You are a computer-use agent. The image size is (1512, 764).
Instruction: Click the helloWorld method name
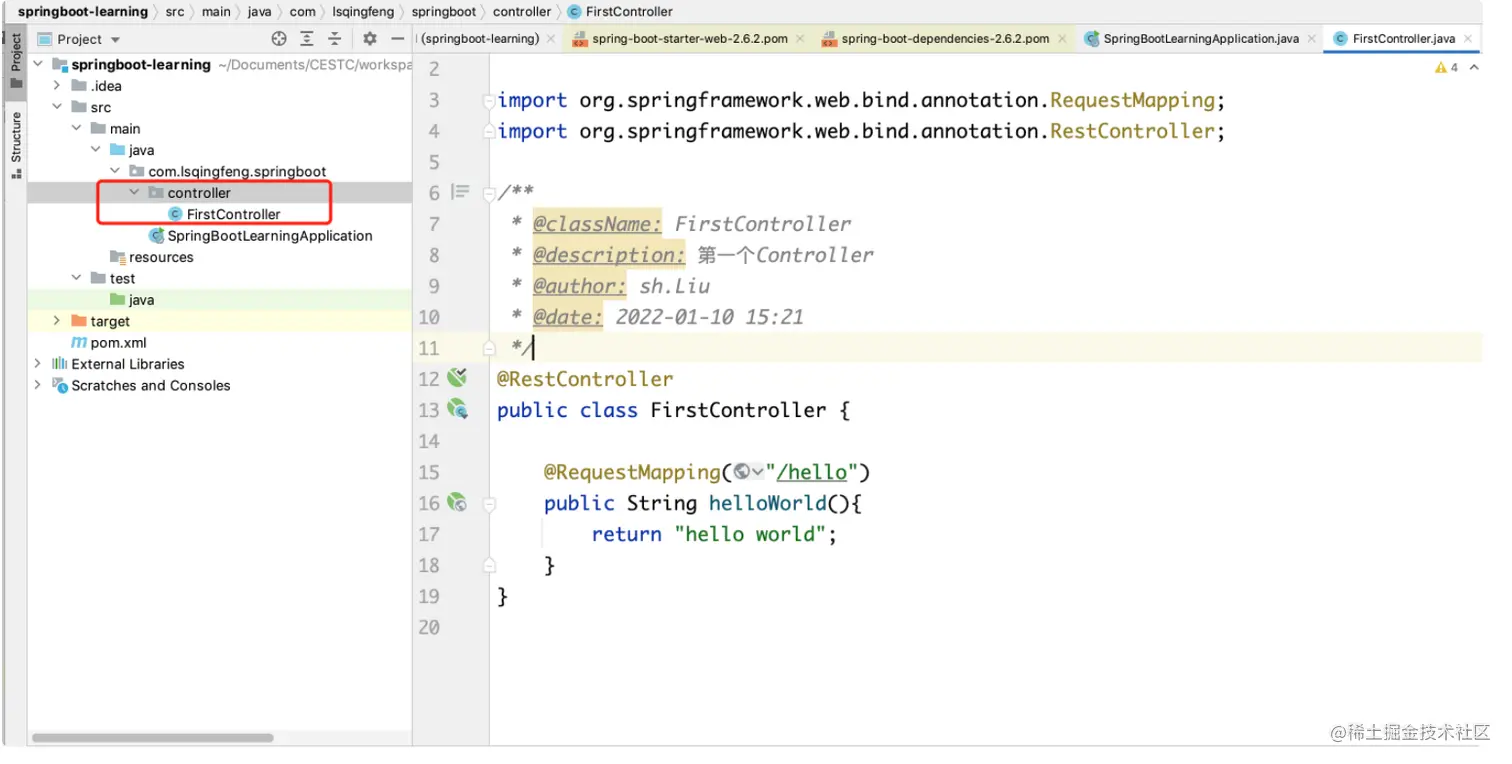pos(768,503)
